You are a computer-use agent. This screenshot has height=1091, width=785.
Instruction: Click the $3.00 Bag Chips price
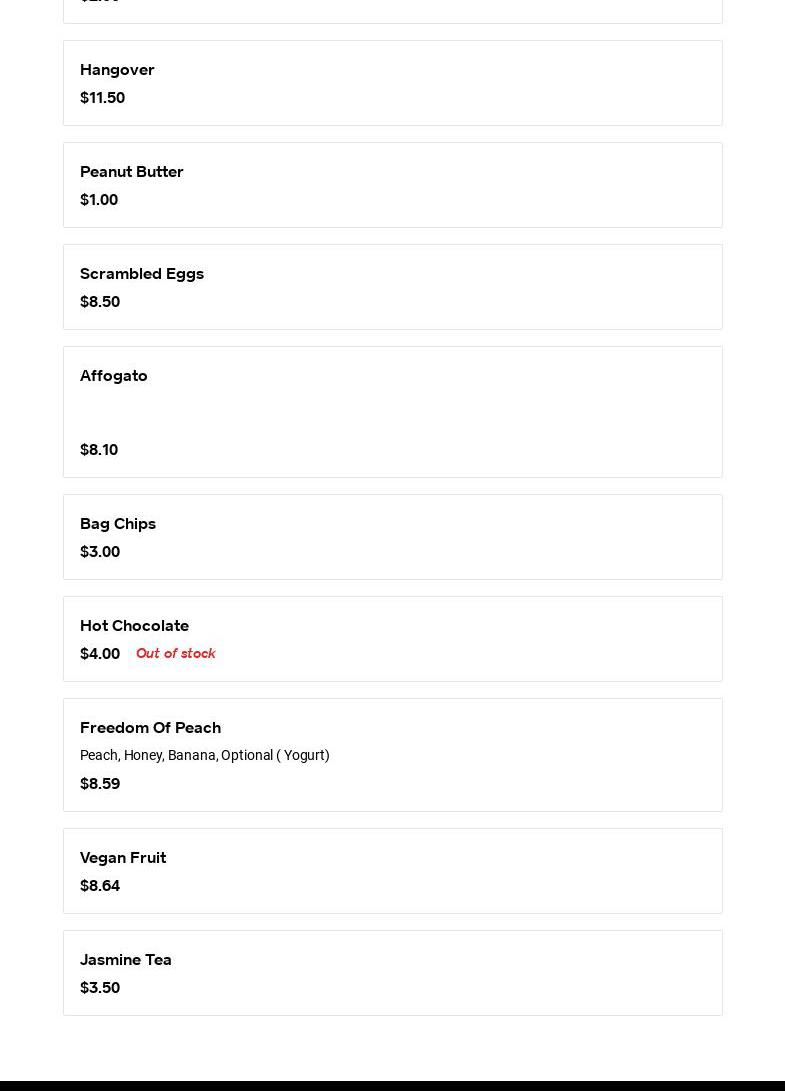coord(100,552)
